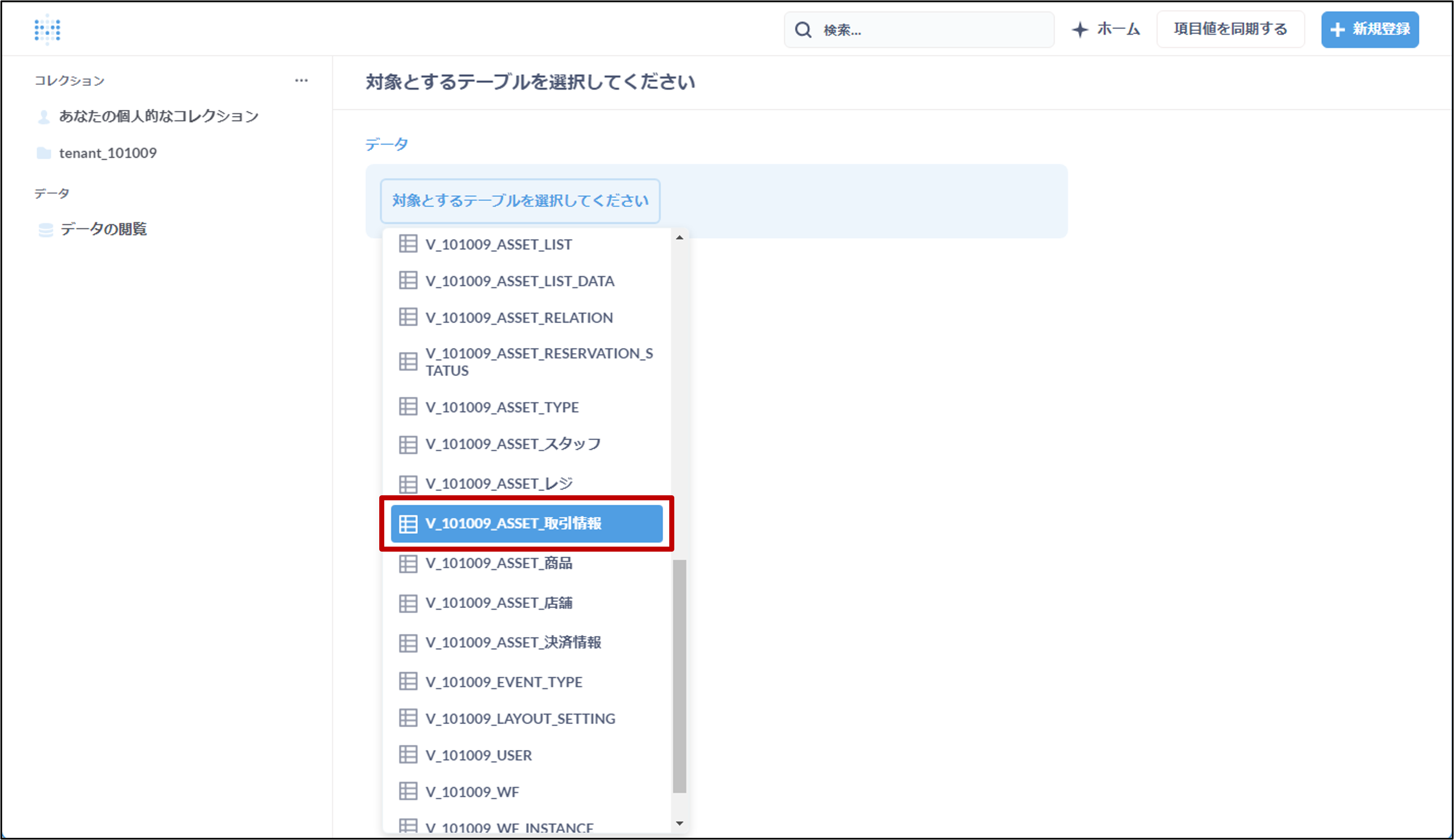Click the sparkle icon beside ホーム
Image resolution: width=1454 pixels, height=840 pixels.
pyautogui.click(x=1080, y=30)
